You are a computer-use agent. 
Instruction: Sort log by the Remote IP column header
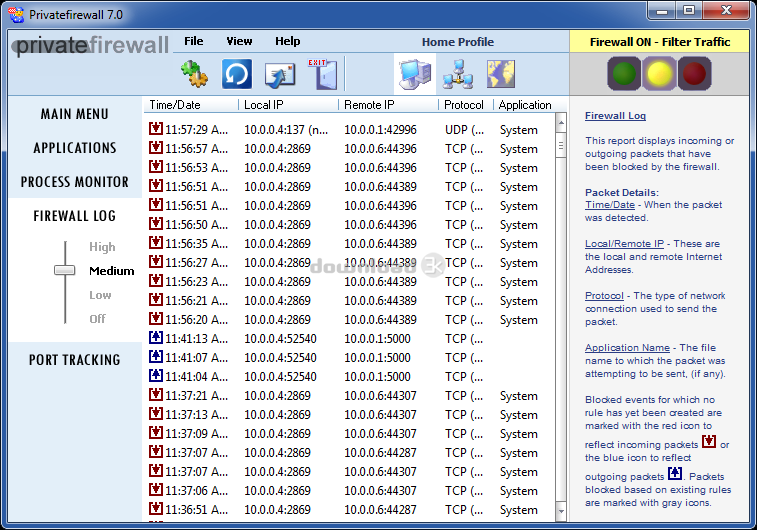(x=369, y=105)
